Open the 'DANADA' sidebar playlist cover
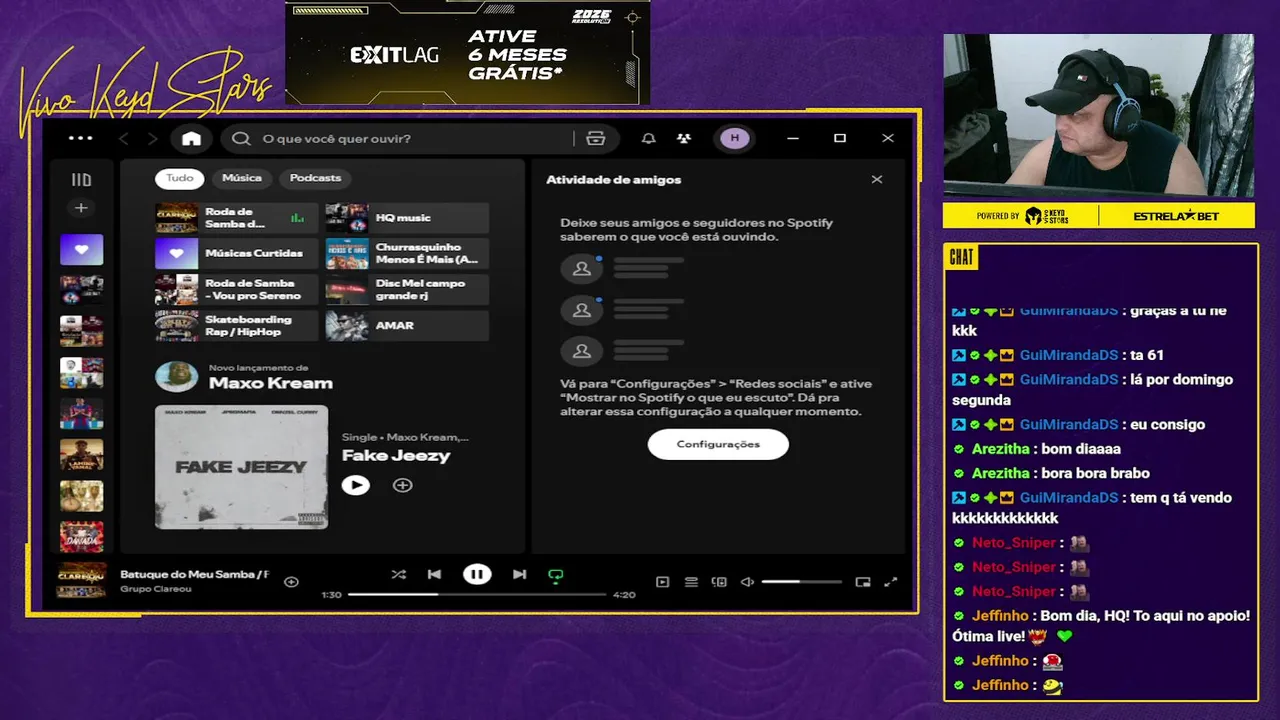Image resolution: width=1280 pixels, height=720 pixels. 81,537
